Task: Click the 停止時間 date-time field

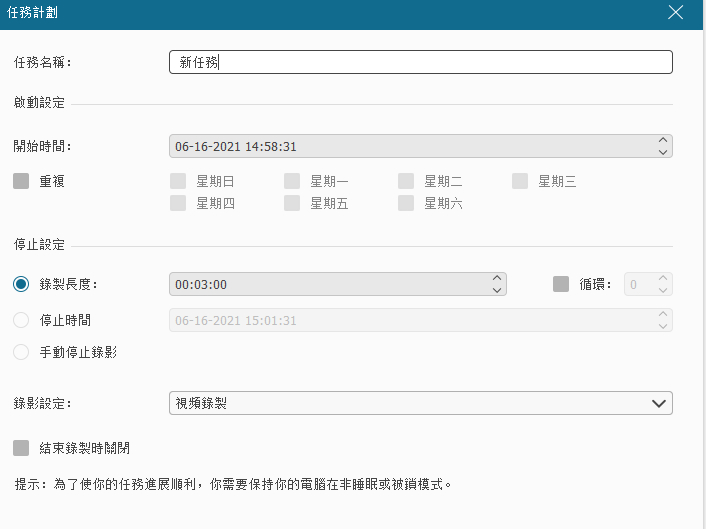Action: 421,320
